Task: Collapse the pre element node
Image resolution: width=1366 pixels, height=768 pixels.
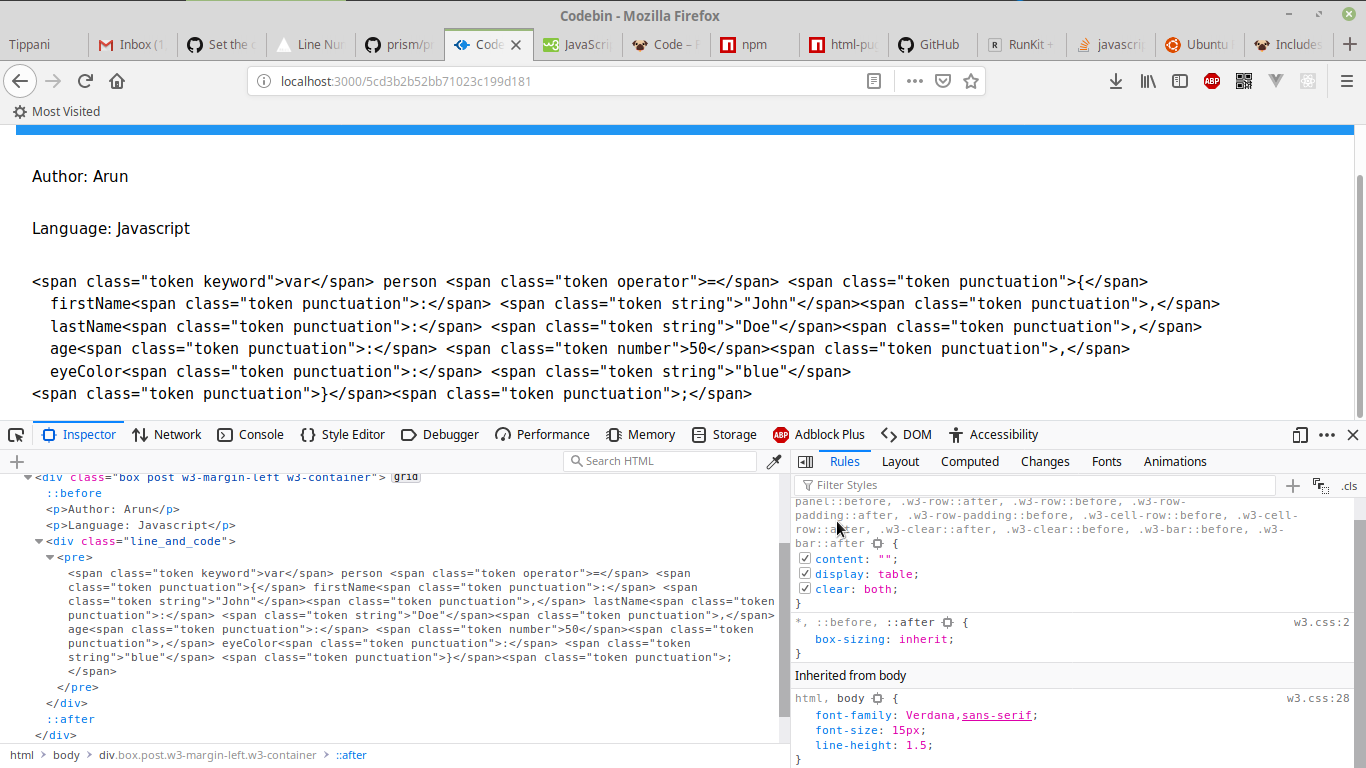Action: 50,557
